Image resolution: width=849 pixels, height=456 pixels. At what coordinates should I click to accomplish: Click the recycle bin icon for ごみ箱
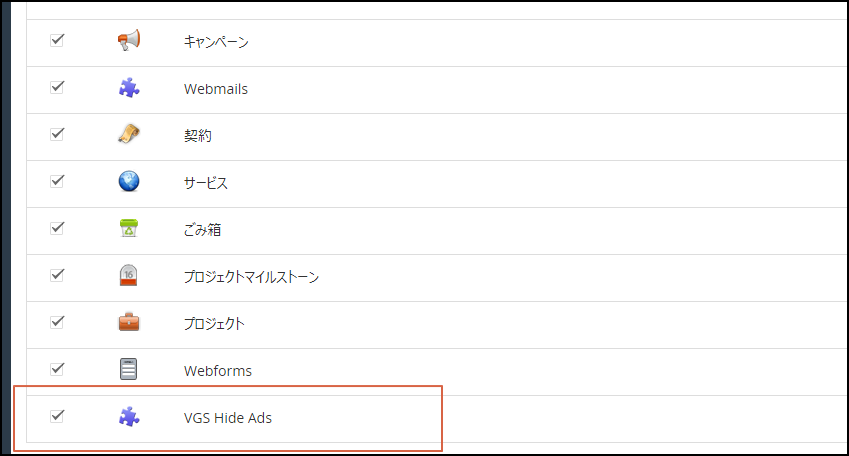click(x=128, y=229)
